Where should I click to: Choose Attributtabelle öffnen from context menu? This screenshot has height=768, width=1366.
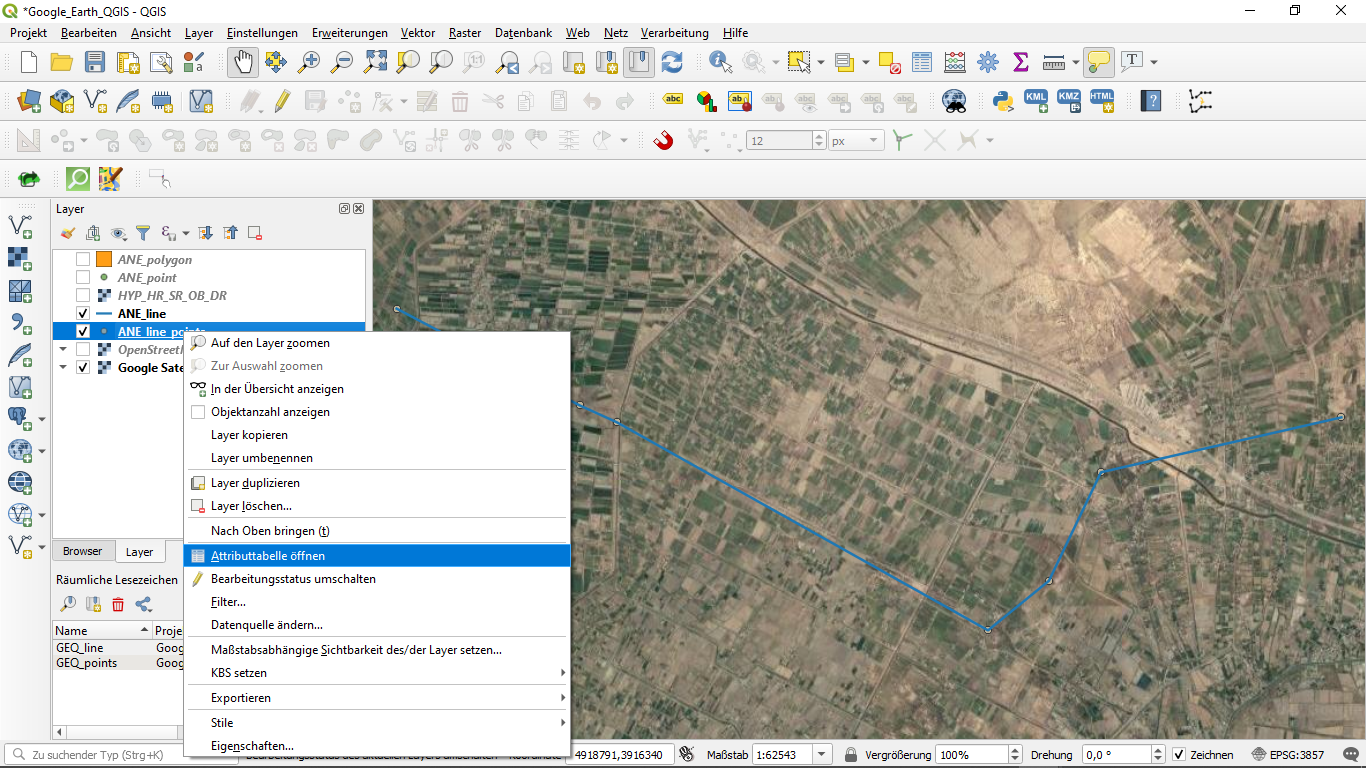click(377, 555)
